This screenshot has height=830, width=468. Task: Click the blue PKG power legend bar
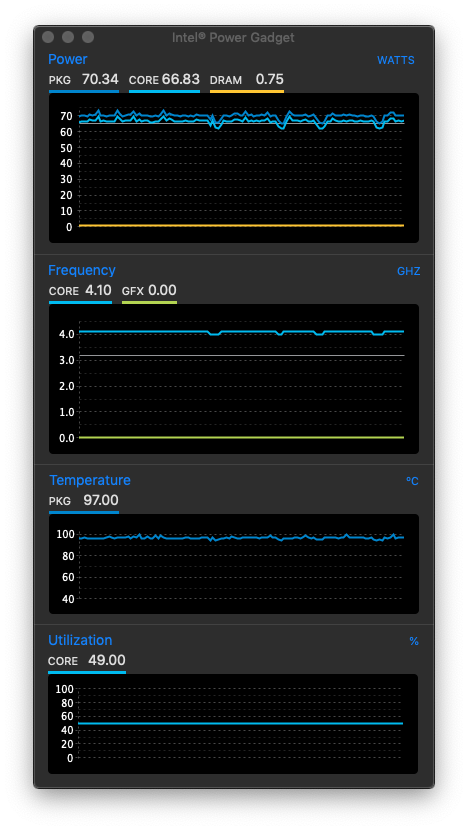84,92
